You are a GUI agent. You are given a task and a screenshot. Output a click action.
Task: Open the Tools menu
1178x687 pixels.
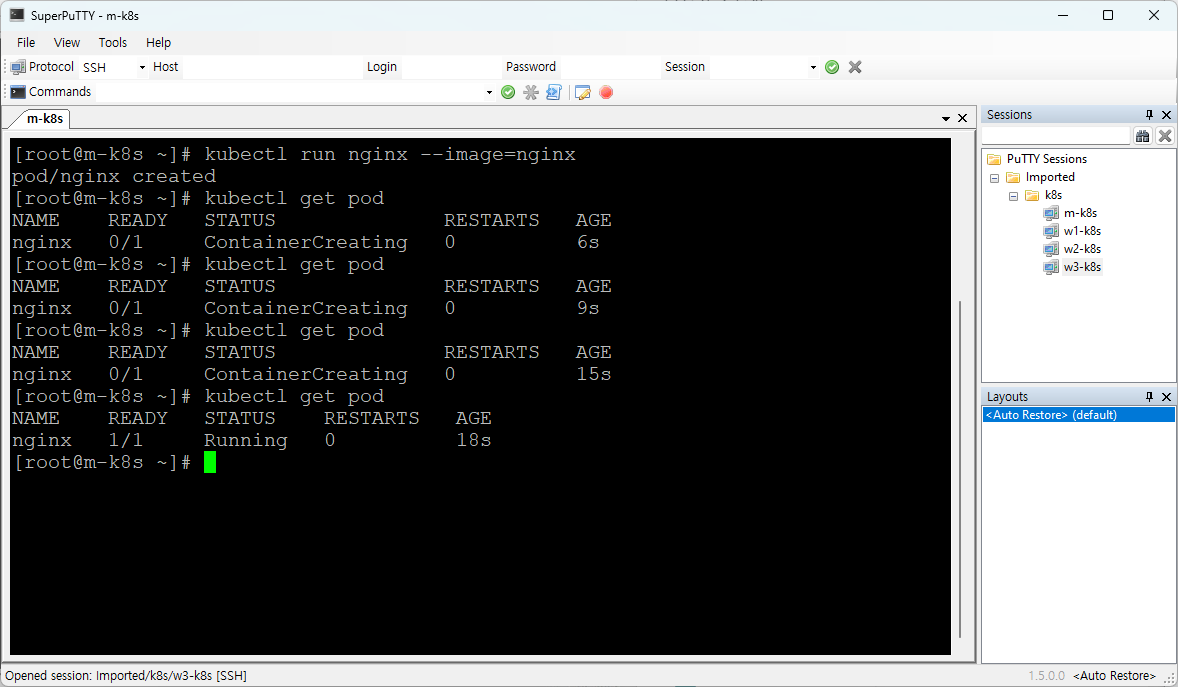113,43
